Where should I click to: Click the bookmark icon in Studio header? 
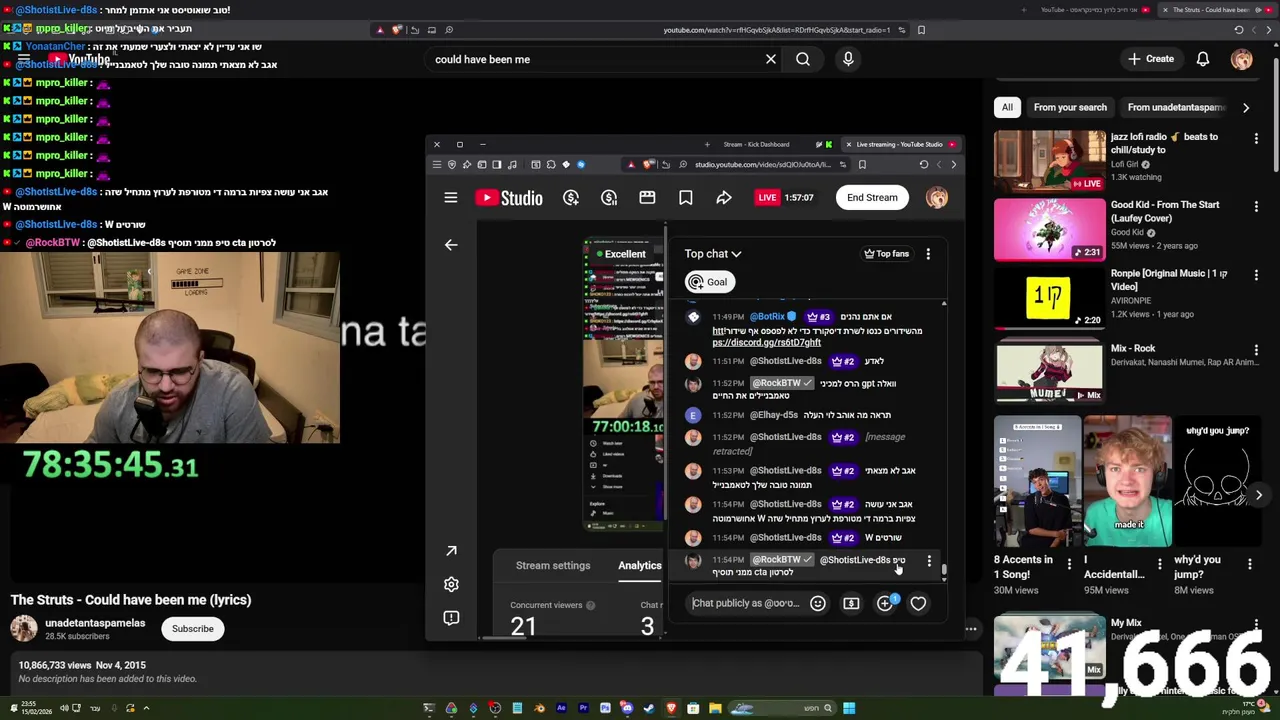686,198
